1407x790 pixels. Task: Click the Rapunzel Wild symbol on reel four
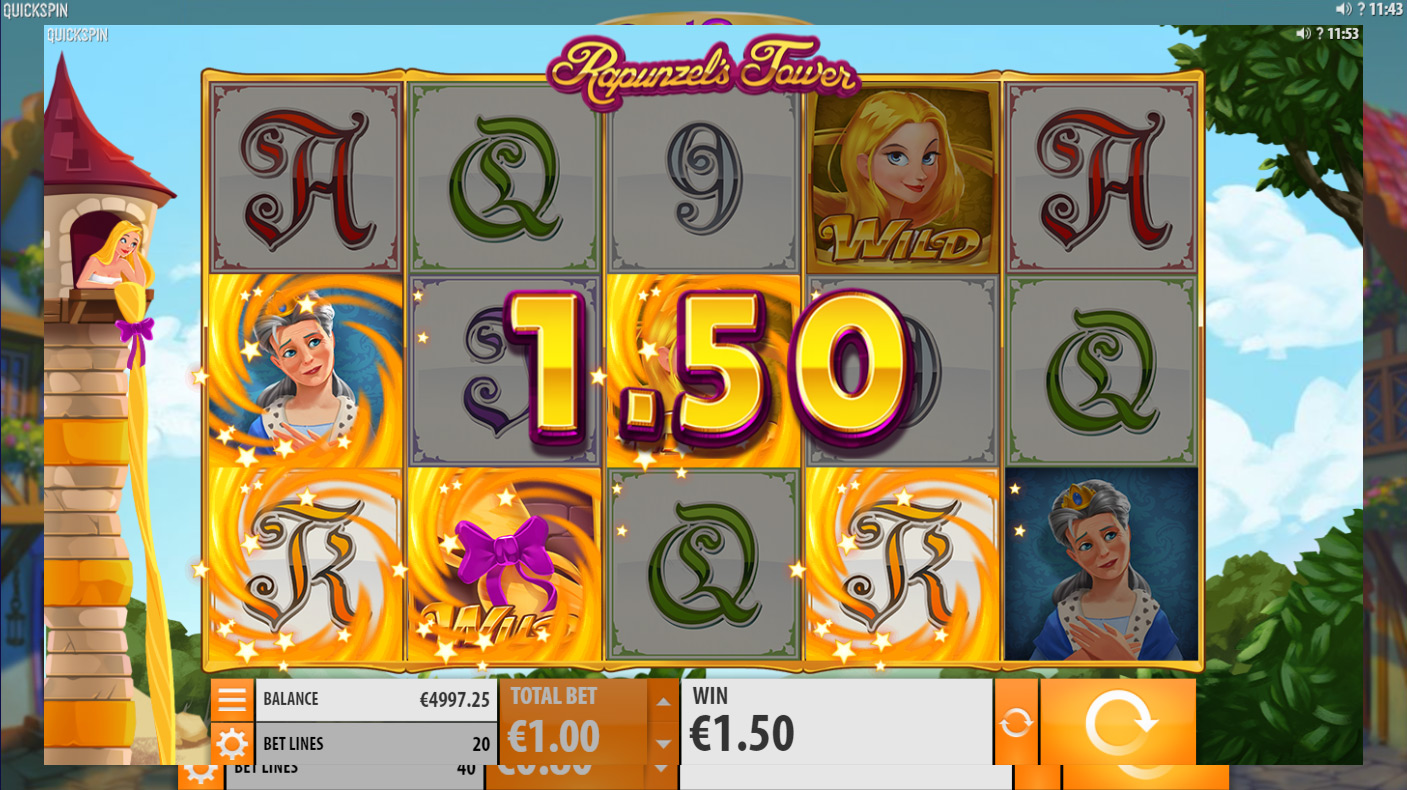[x=903, y=177]
